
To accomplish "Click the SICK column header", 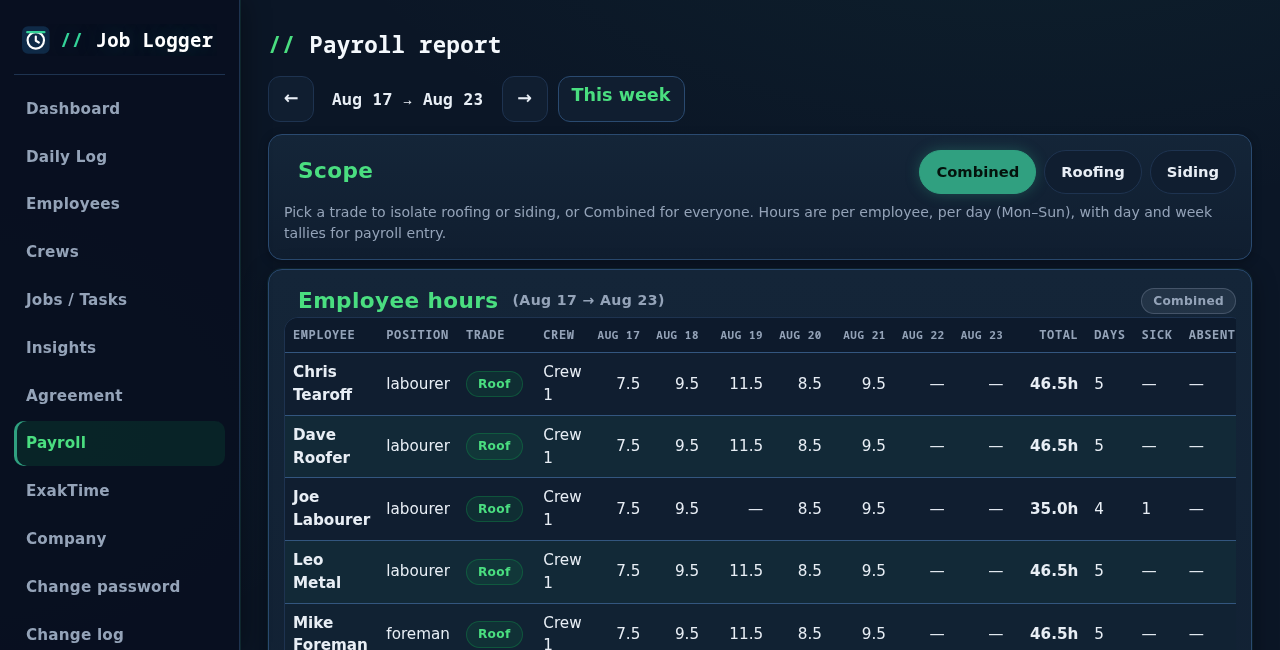I will [1157, 335].
